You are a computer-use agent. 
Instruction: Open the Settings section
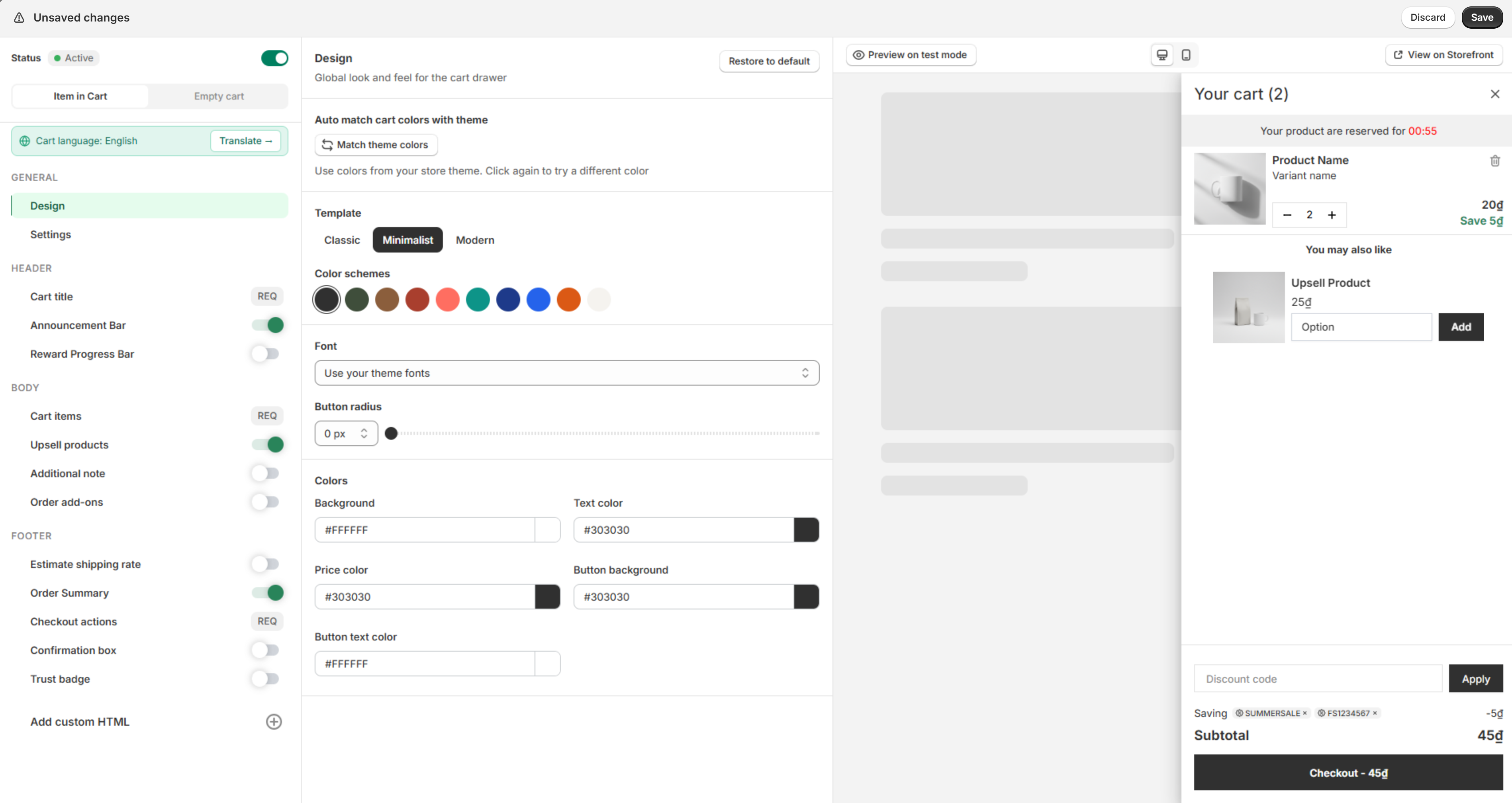(x=150, y=235)
